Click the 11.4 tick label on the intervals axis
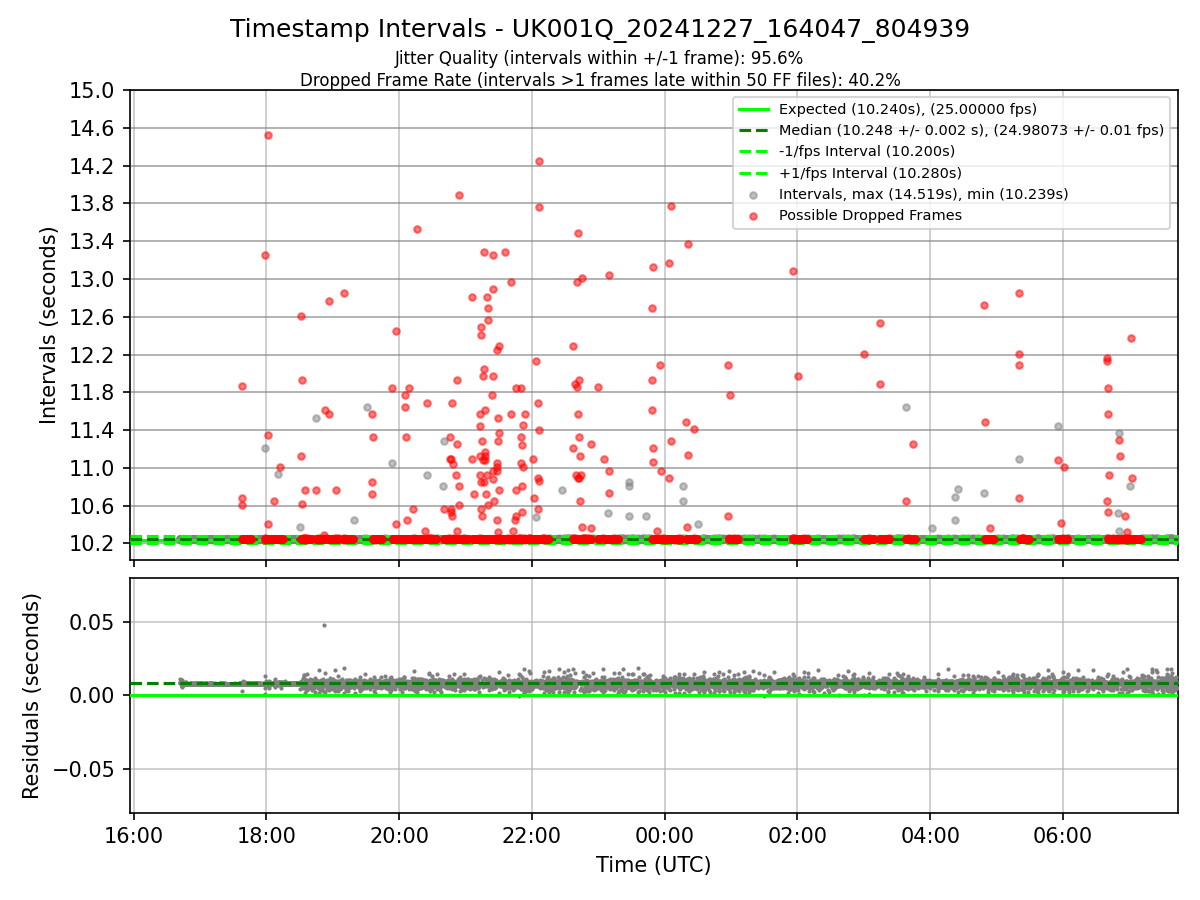This screenshot has height=900, width=1200. pyautogui.click(x=94, y=430)
